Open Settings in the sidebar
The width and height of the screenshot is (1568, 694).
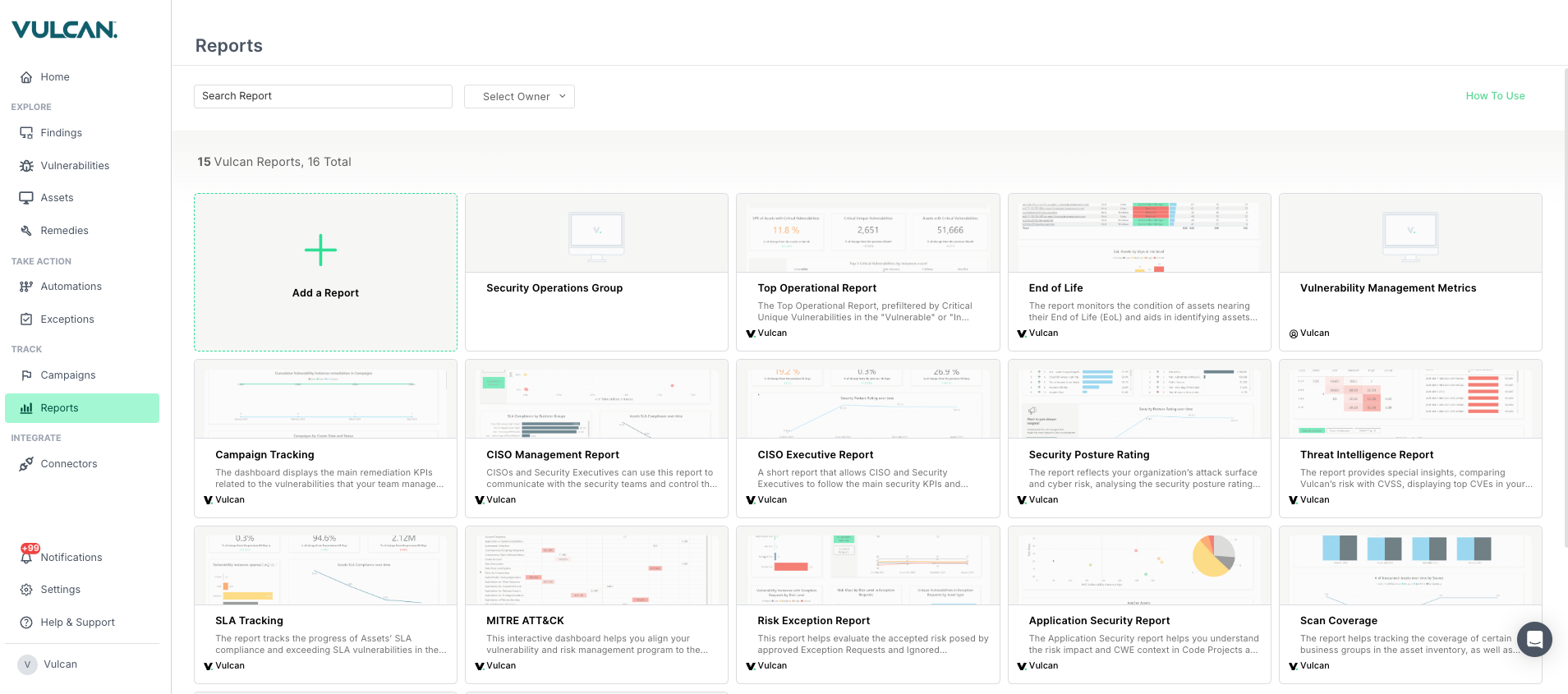click(61, 590)
